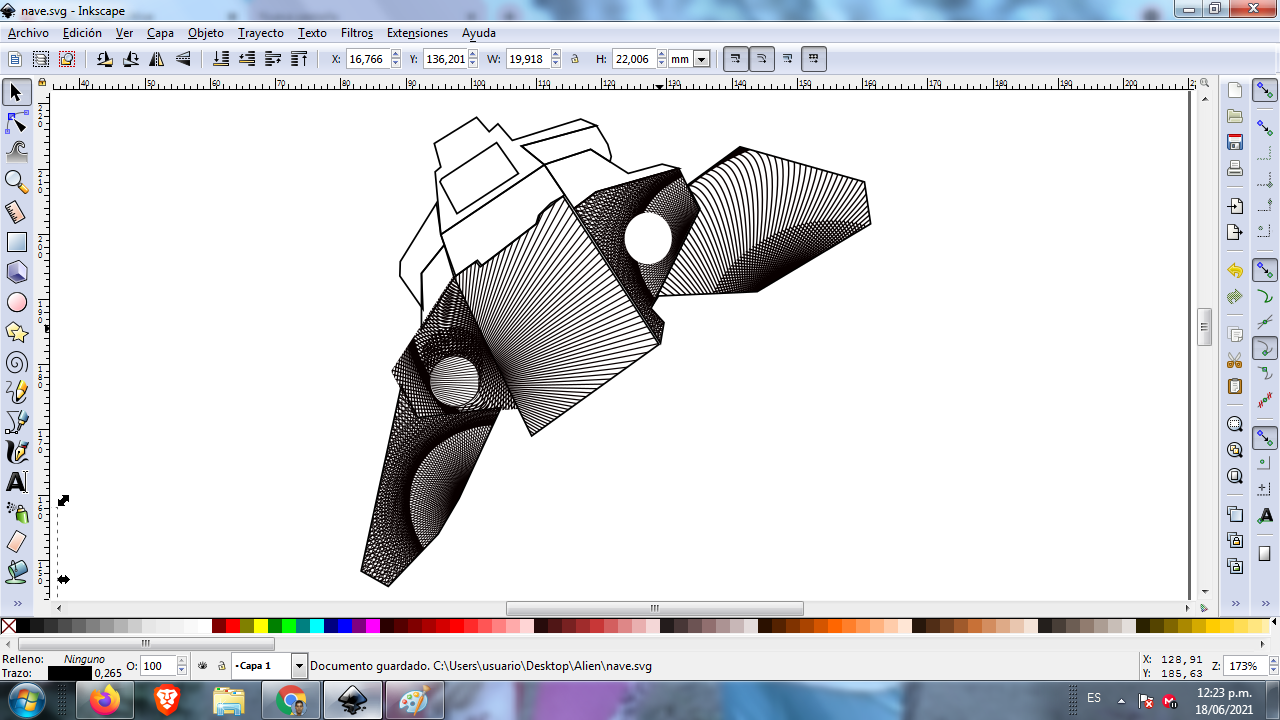Select the 3D Box tool
The height and width of the screenshot is (720, 1280).
click(x=16, y=272)
